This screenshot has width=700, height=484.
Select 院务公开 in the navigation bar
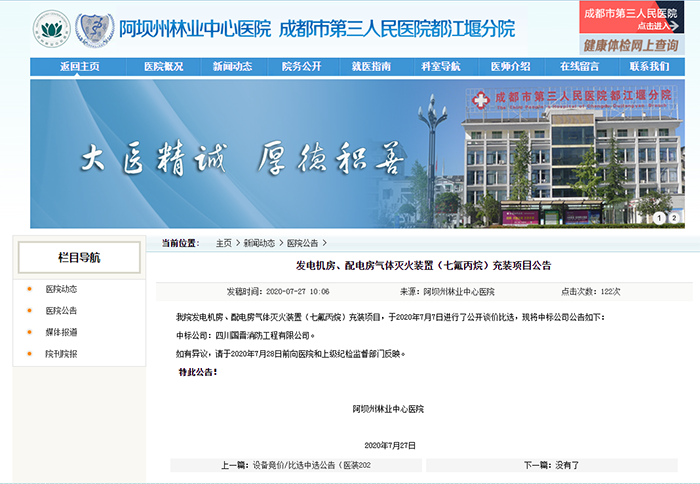click(x=301, y=67)
